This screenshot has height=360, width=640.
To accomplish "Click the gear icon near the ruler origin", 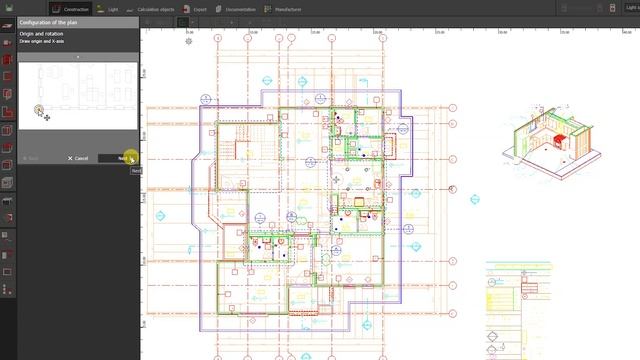I will point(189,41).
